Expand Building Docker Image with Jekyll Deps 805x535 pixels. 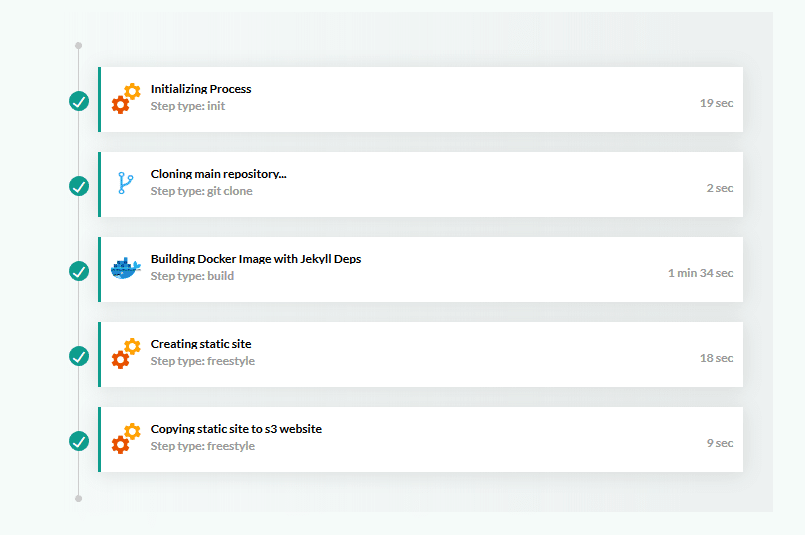point(255,259)
